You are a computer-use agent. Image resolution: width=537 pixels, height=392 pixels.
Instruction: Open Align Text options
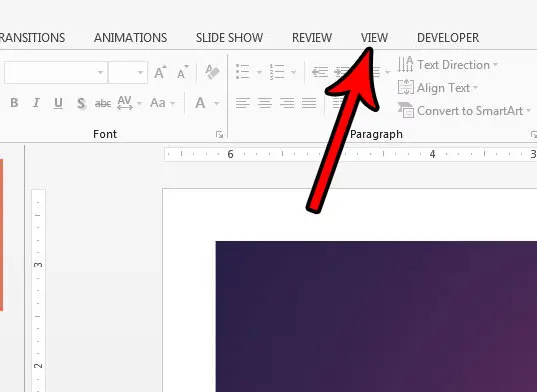(x=438, y=88)
